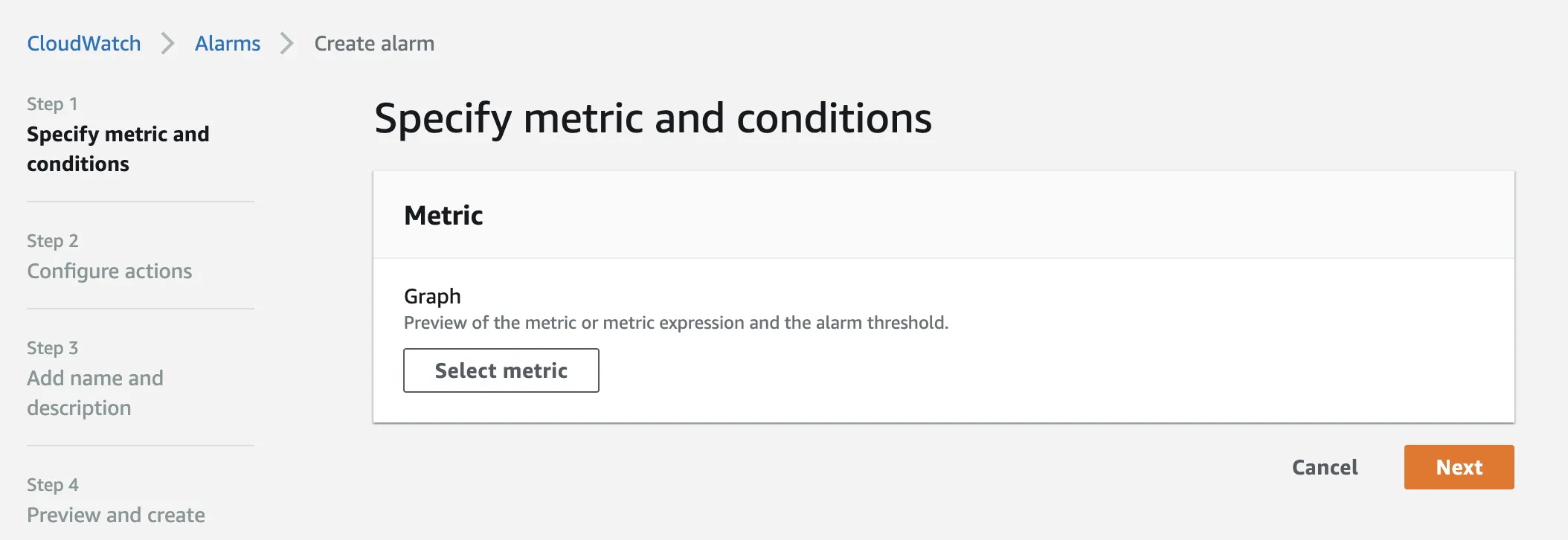1568x540 pixels.
Task: Click the metric preview description text
Action: tap(675, 323)
